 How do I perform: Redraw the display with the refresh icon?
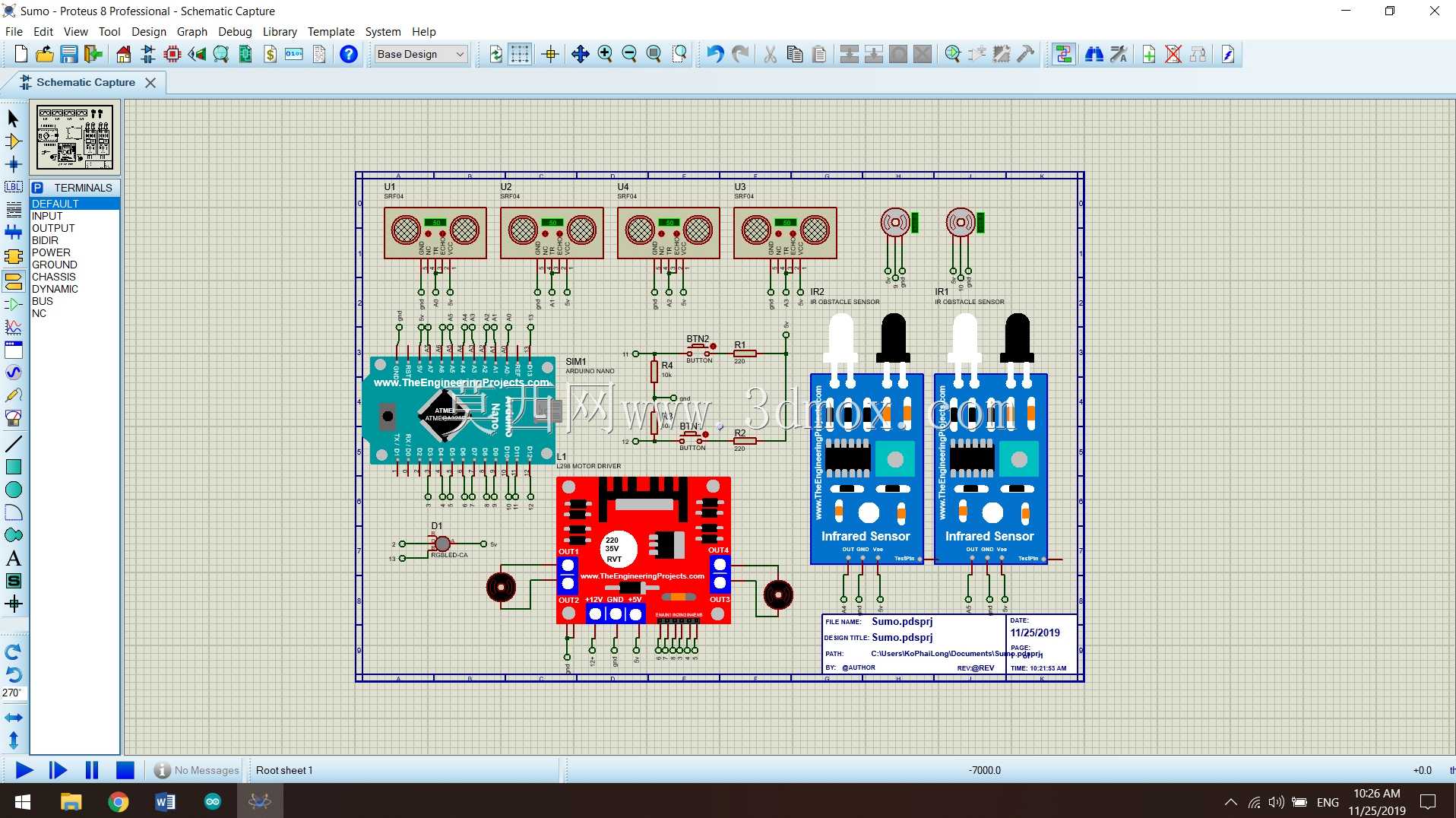pos(495,54)
